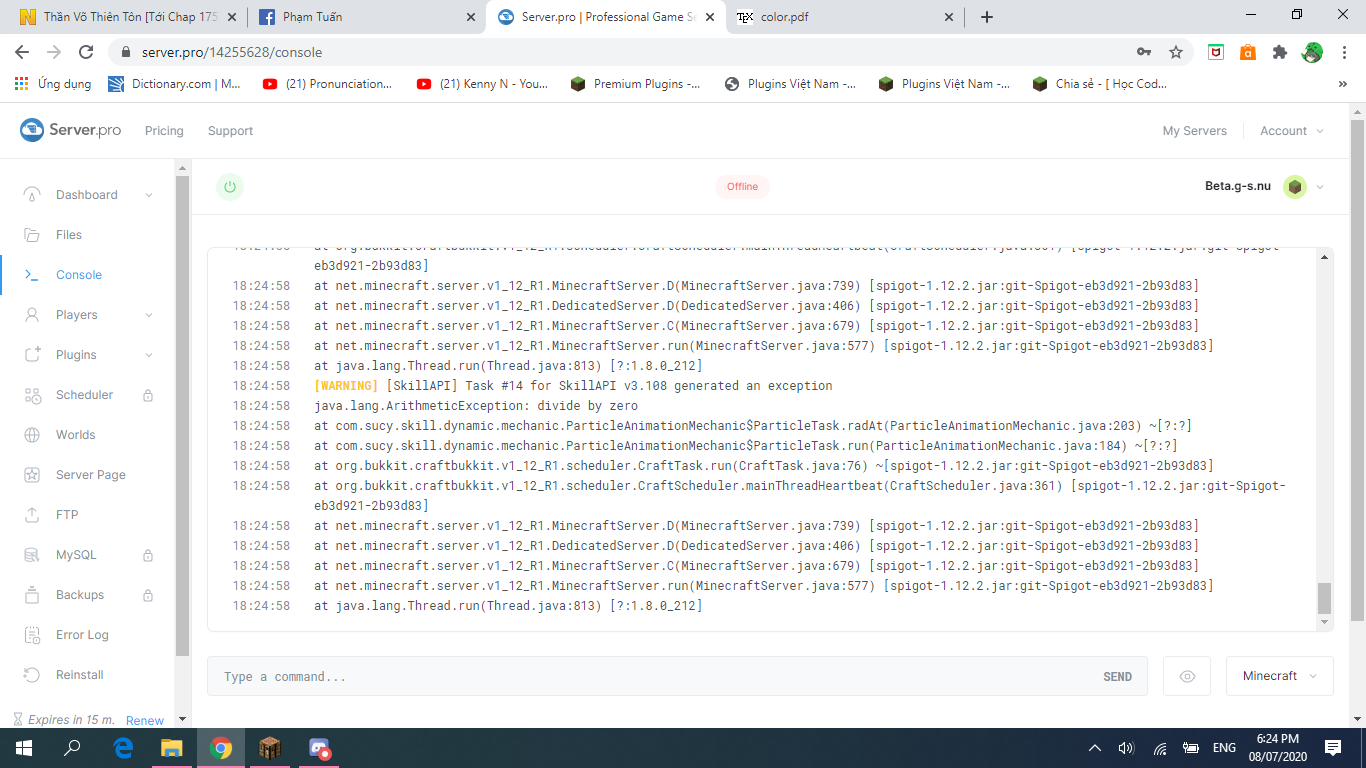Show more bookmarks with the overflow chevron
The width and height of the screenshot is (1366, 768).
[1342, 84]
